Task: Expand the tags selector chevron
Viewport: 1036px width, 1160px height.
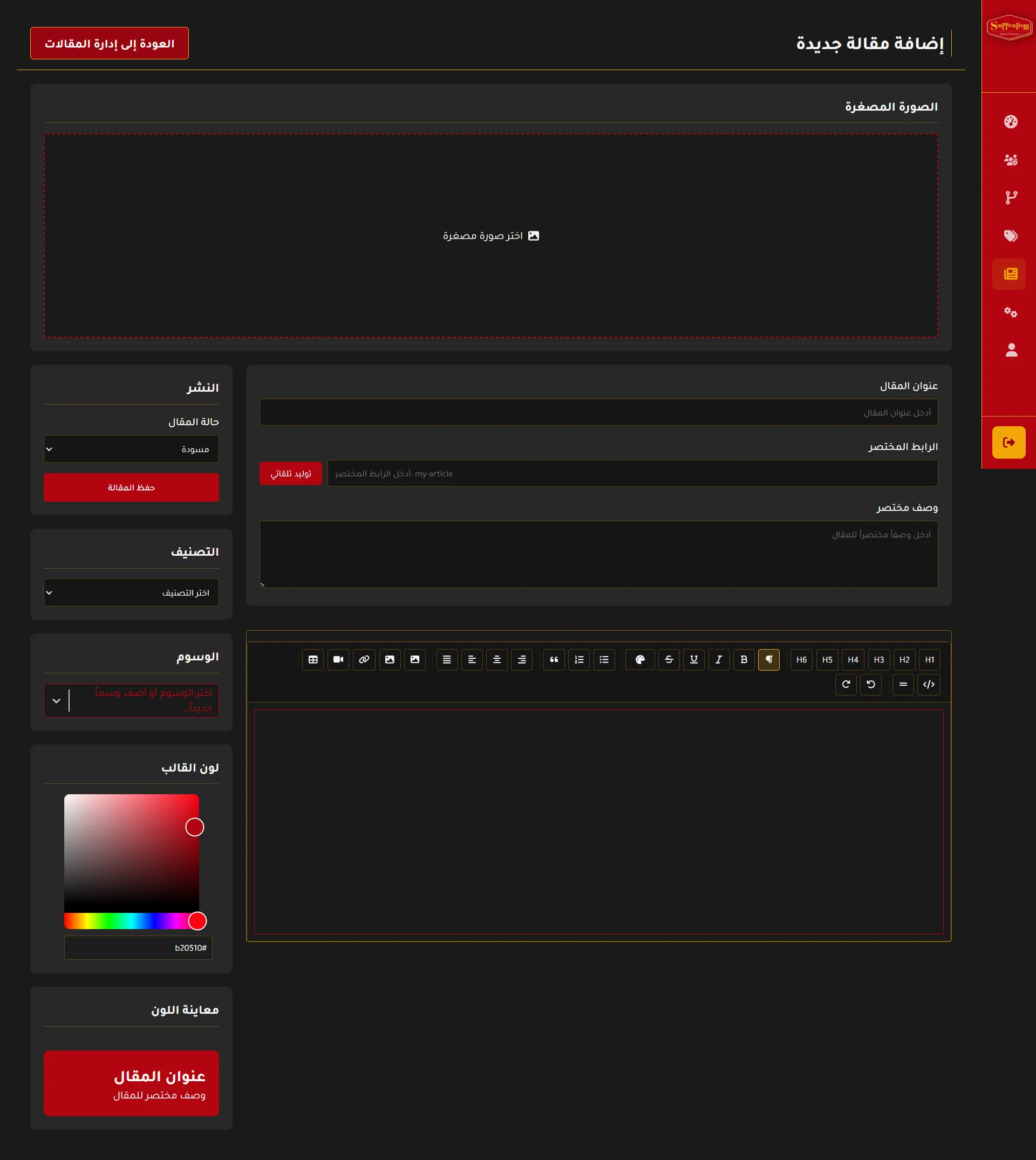Action: click(x=56, y=701)
